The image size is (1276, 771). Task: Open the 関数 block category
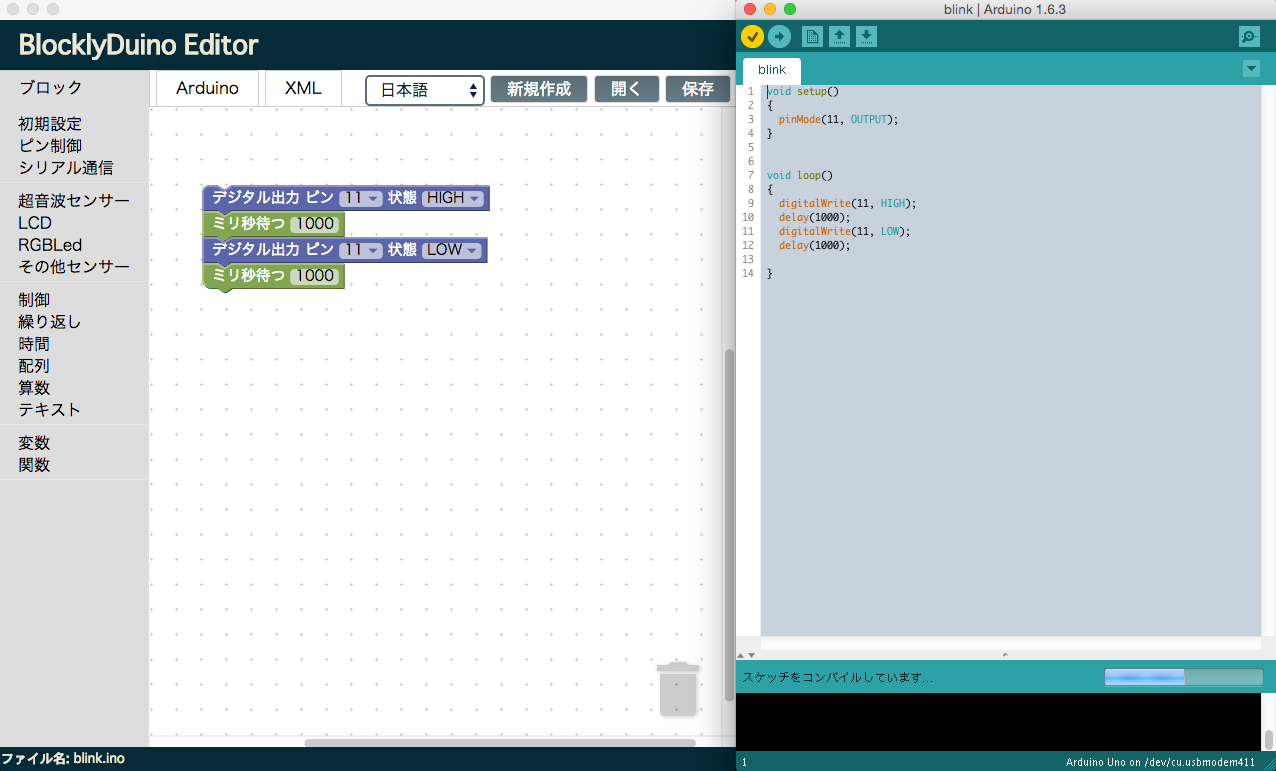click(x=34, y=465)
